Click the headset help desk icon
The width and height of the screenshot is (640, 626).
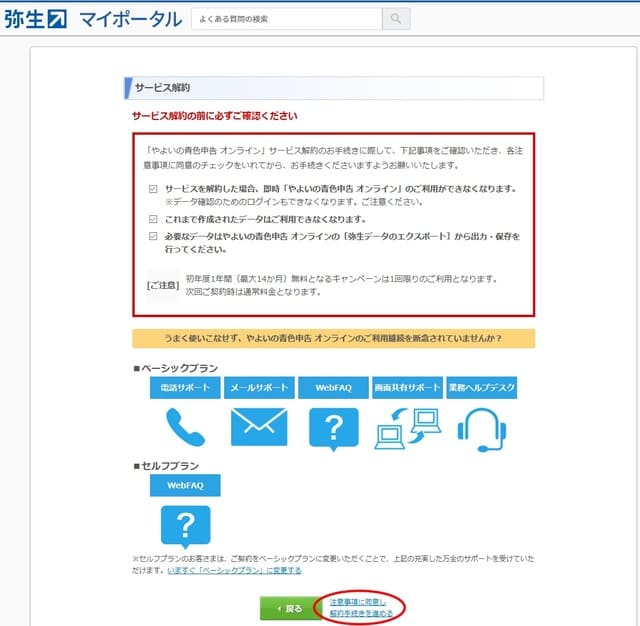(482, 430)
